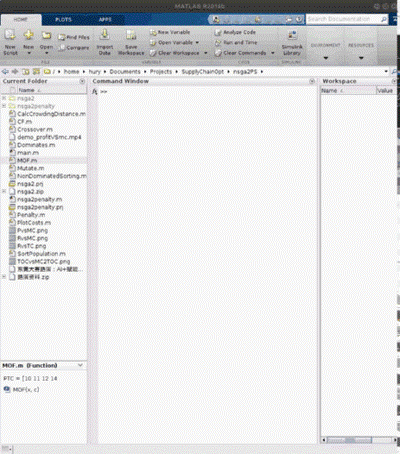Create a New Script
Screen dimensions: 400x454
pyautogui.click(x=10, y=42)
